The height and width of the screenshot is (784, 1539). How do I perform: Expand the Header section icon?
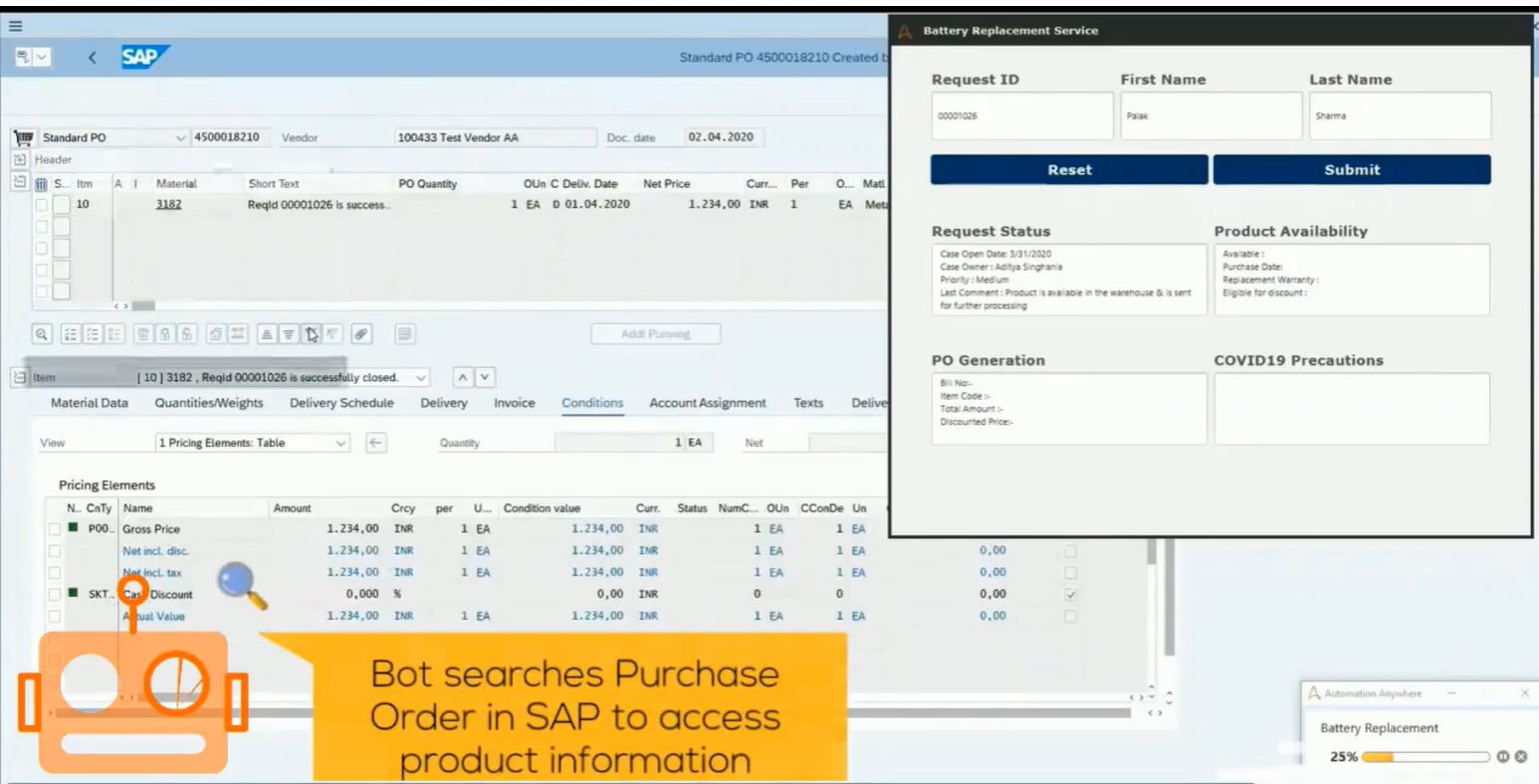19,159
